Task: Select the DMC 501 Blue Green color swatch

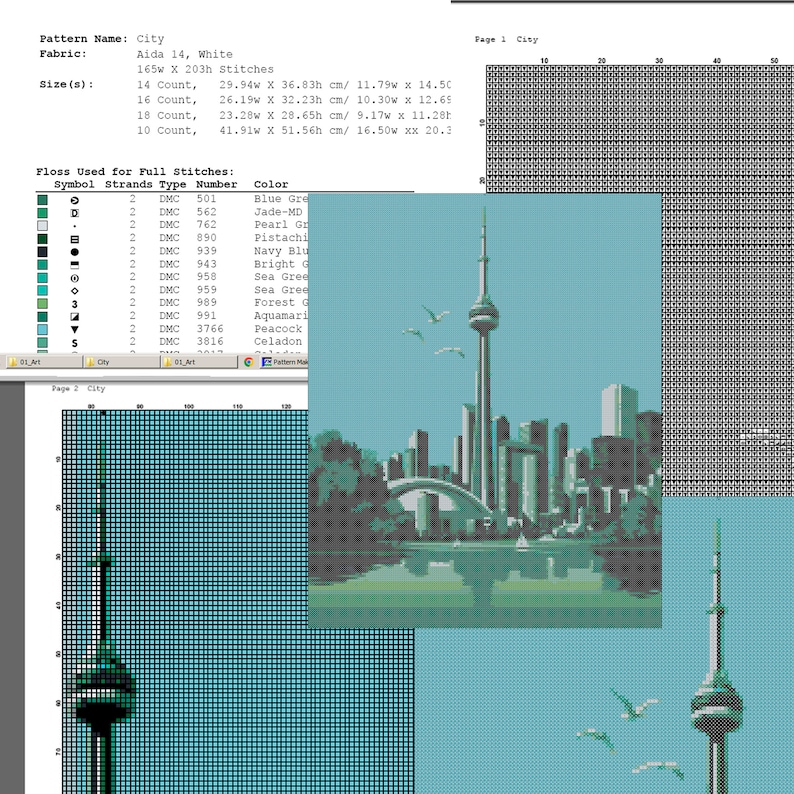Action: pos(43,200)
